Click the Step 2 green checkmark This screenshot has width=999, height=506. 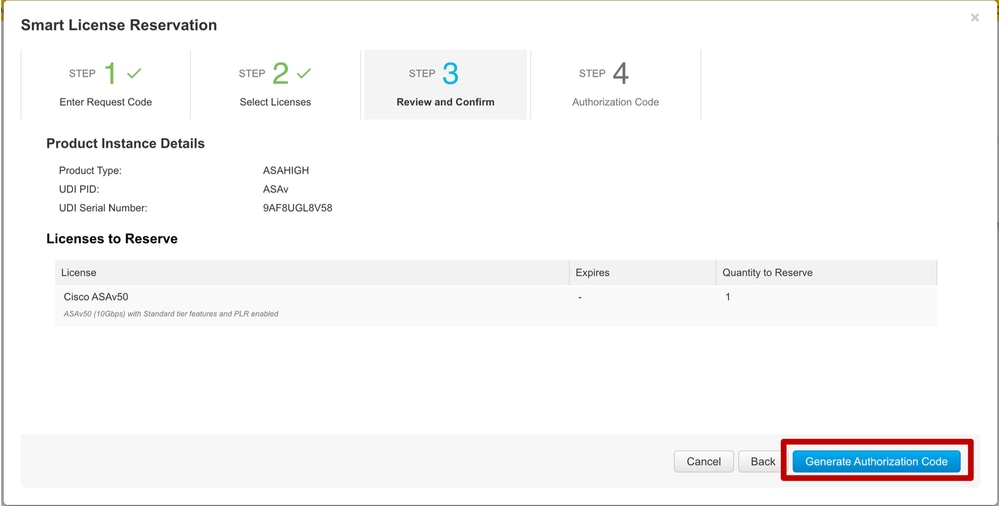click(304, 74)
